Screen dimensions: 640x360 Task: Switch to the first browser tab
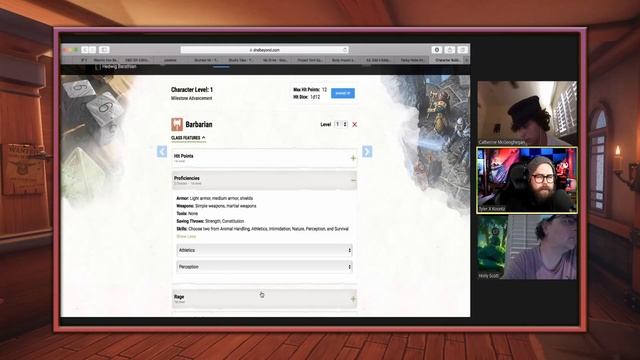pos(84,60)
